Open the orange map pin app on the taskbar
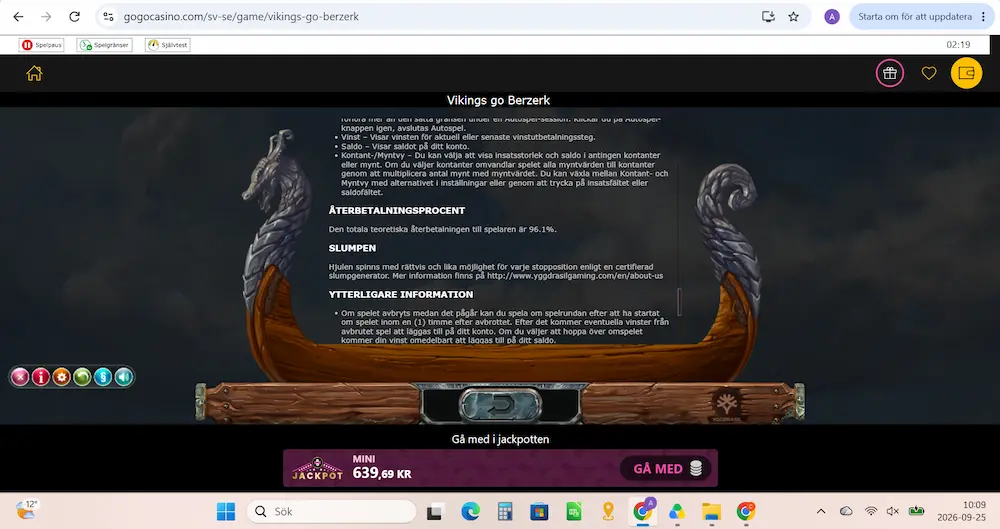The width and height of the screenshot is (1000, 529). (x=608, y=511)
